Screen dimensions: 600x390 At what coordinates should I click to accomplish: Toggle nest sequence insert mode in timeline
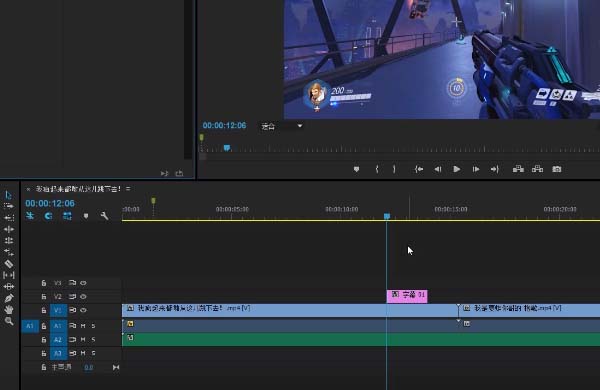tap(30, 216)
